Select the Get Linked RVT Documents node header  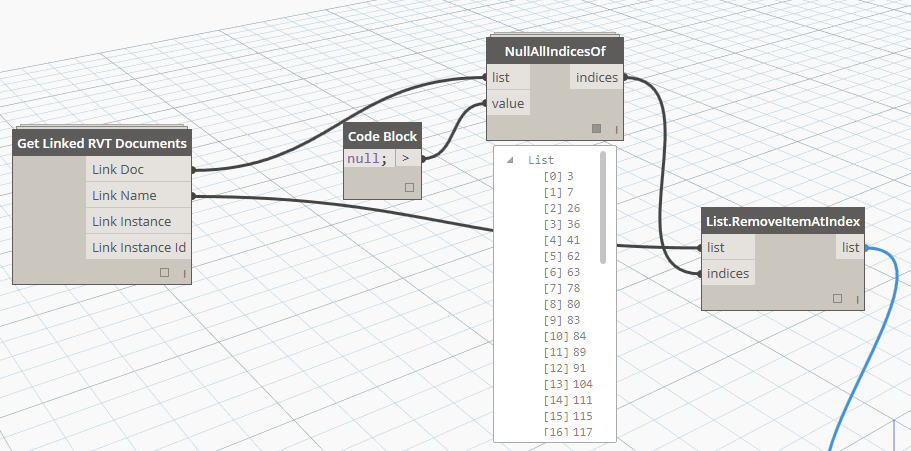point(102,143)
